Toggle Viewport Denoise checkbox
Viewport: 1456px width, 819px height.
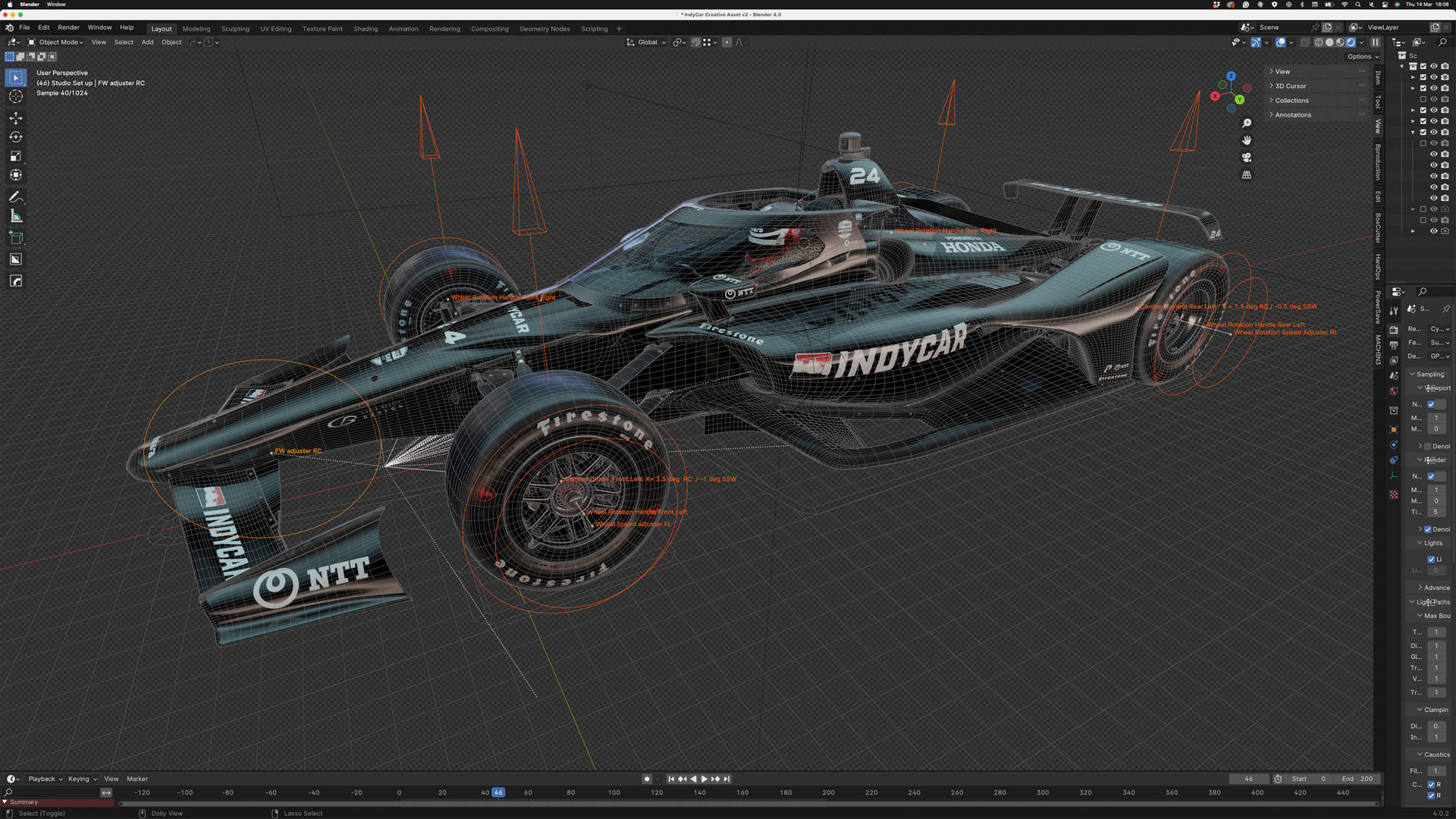[1428, 447]
